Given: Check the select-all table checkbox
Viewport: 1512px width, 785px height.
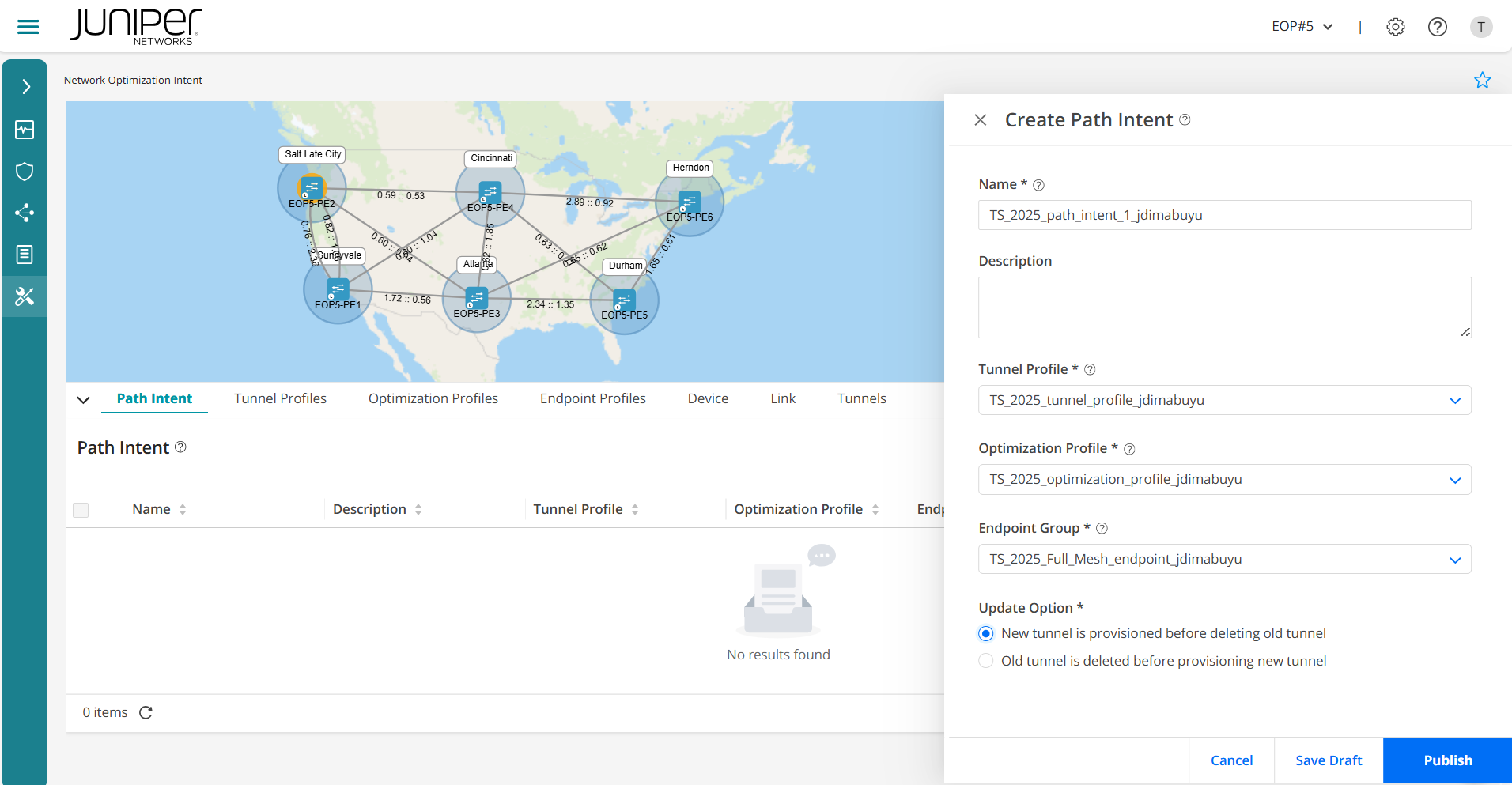Looking at the screenshot, I should 81,510.
